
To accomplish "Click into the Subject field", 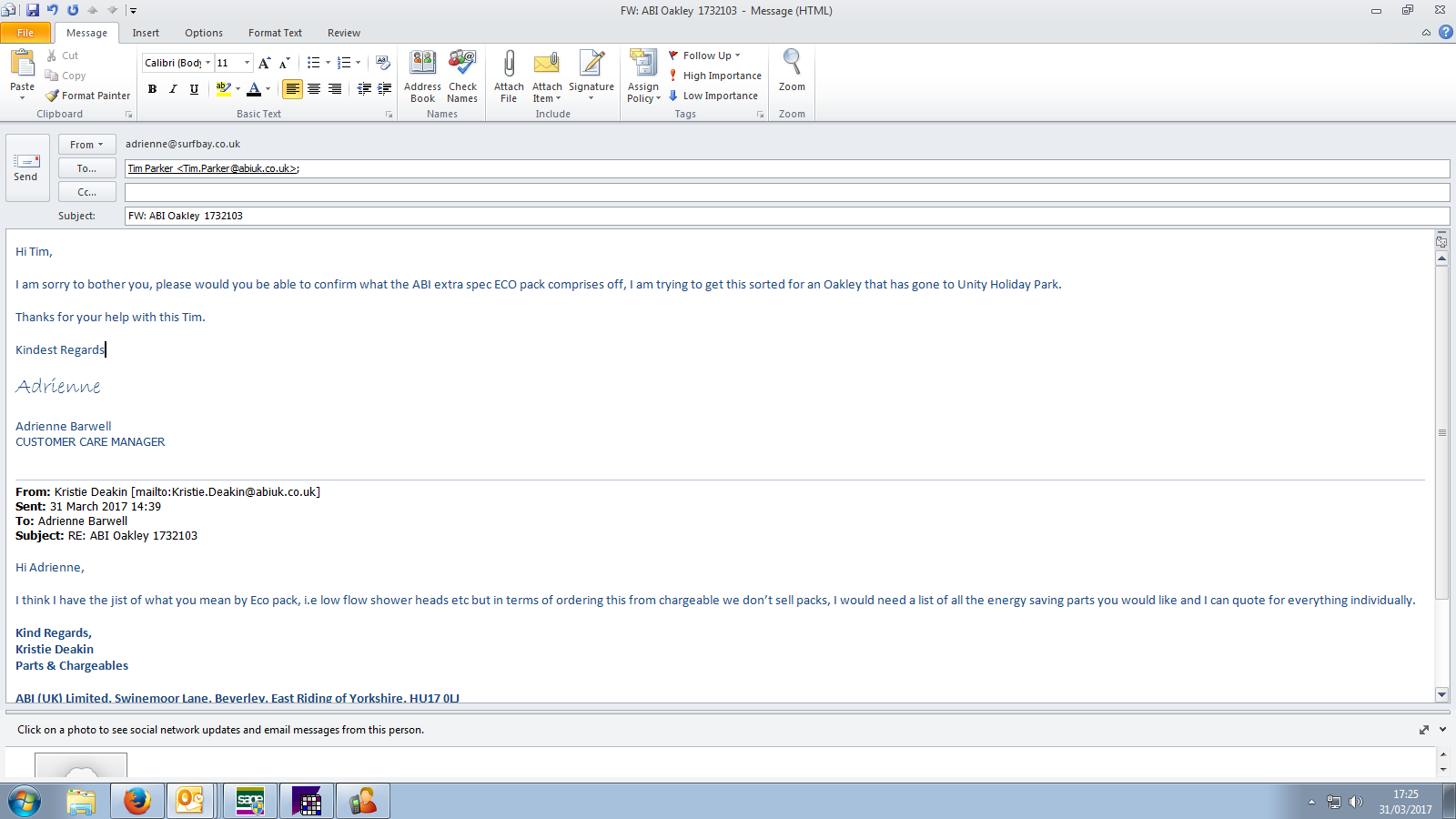I will (x=787, y=216).
